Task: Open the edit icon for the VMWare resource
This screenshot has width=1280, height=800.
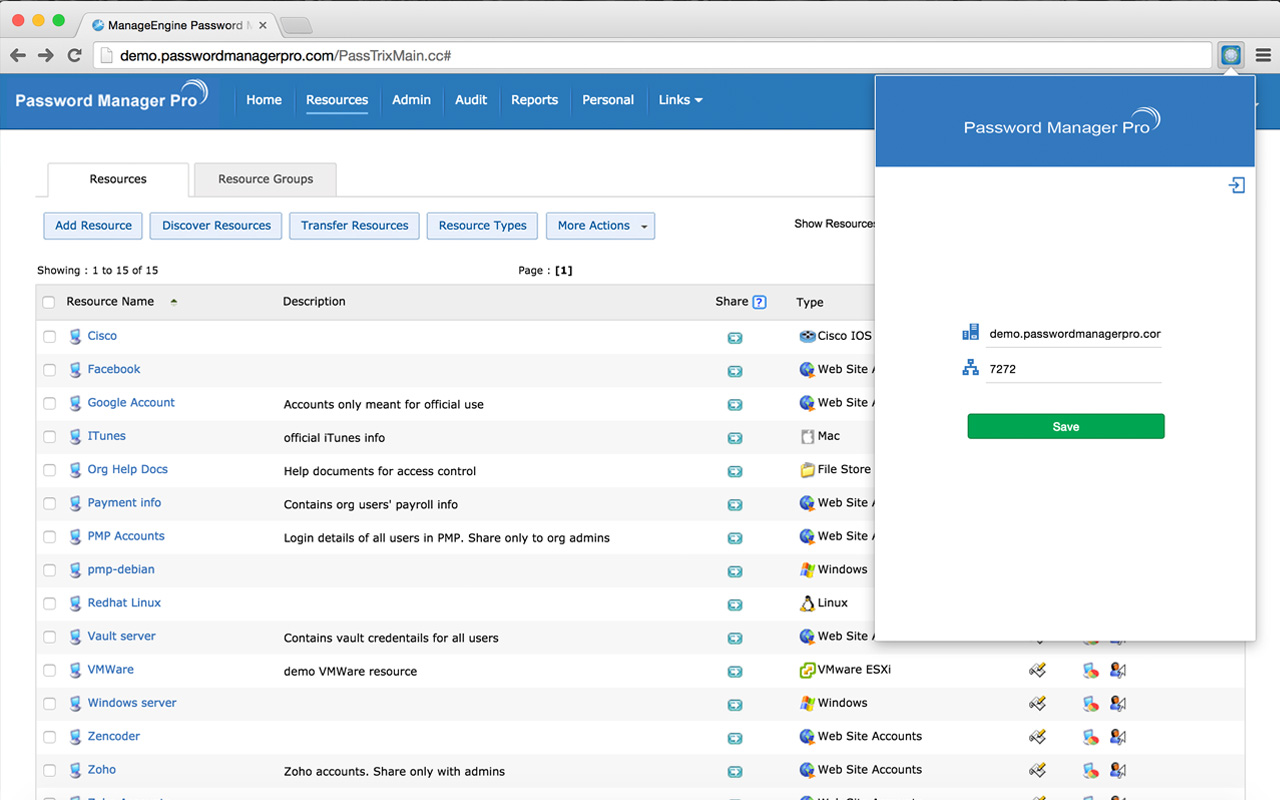Action: 1037,670
